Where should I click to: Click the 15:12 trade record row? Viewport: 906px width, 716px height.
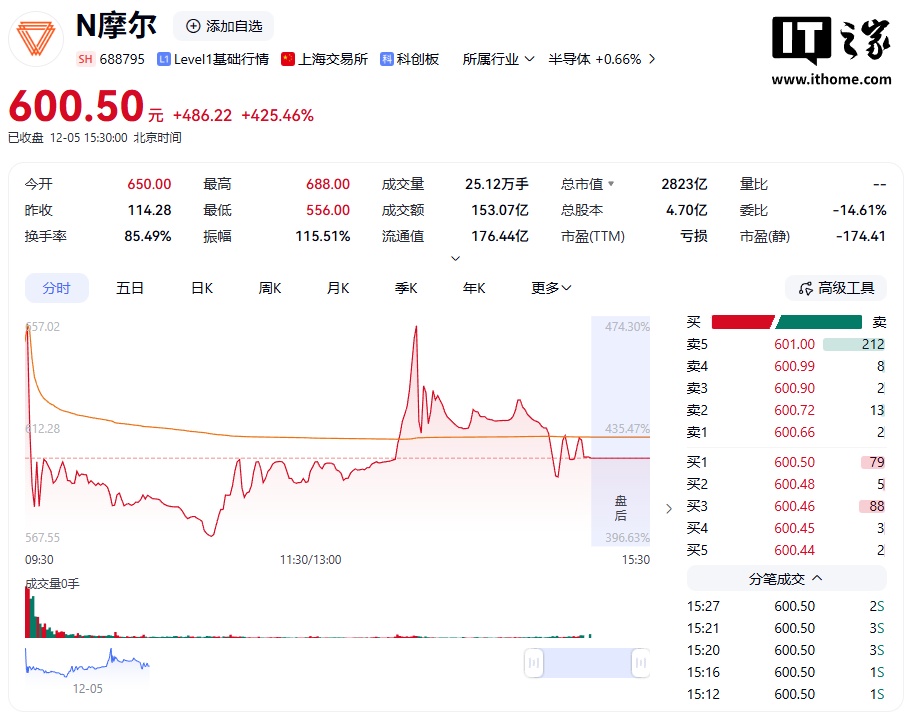[786, 694]
